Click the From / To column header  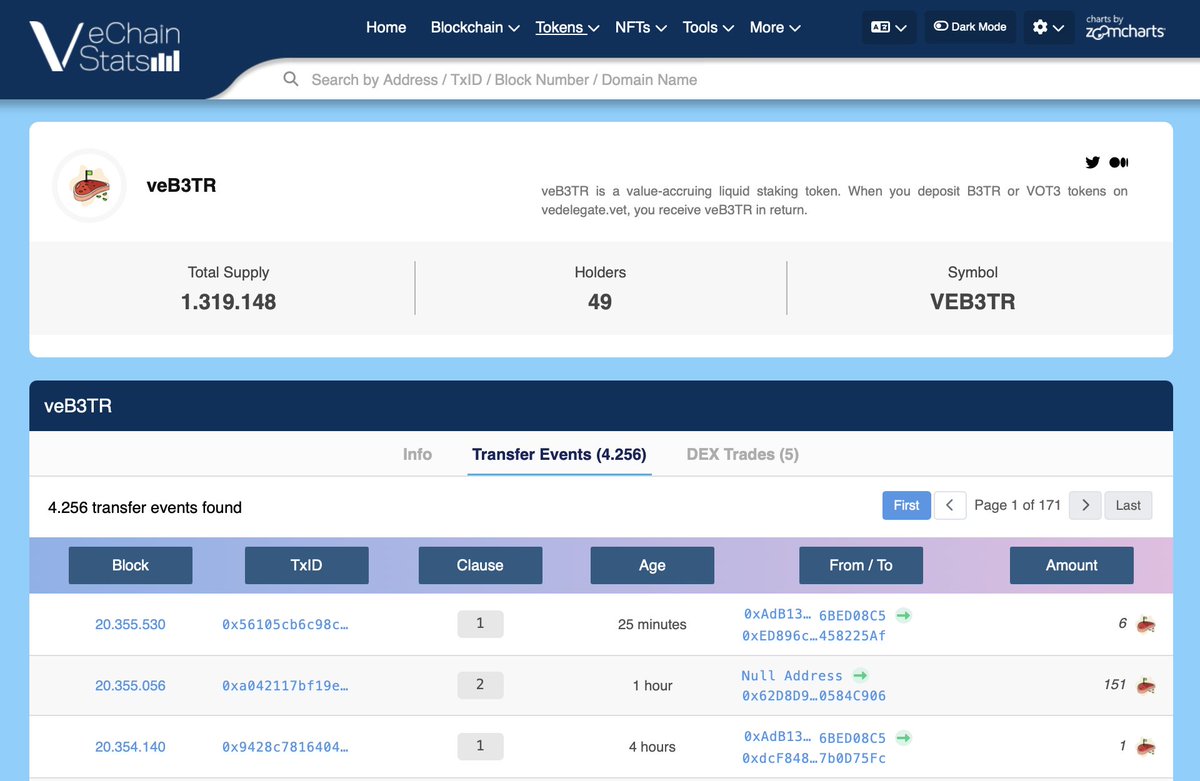tap(861, 565)
